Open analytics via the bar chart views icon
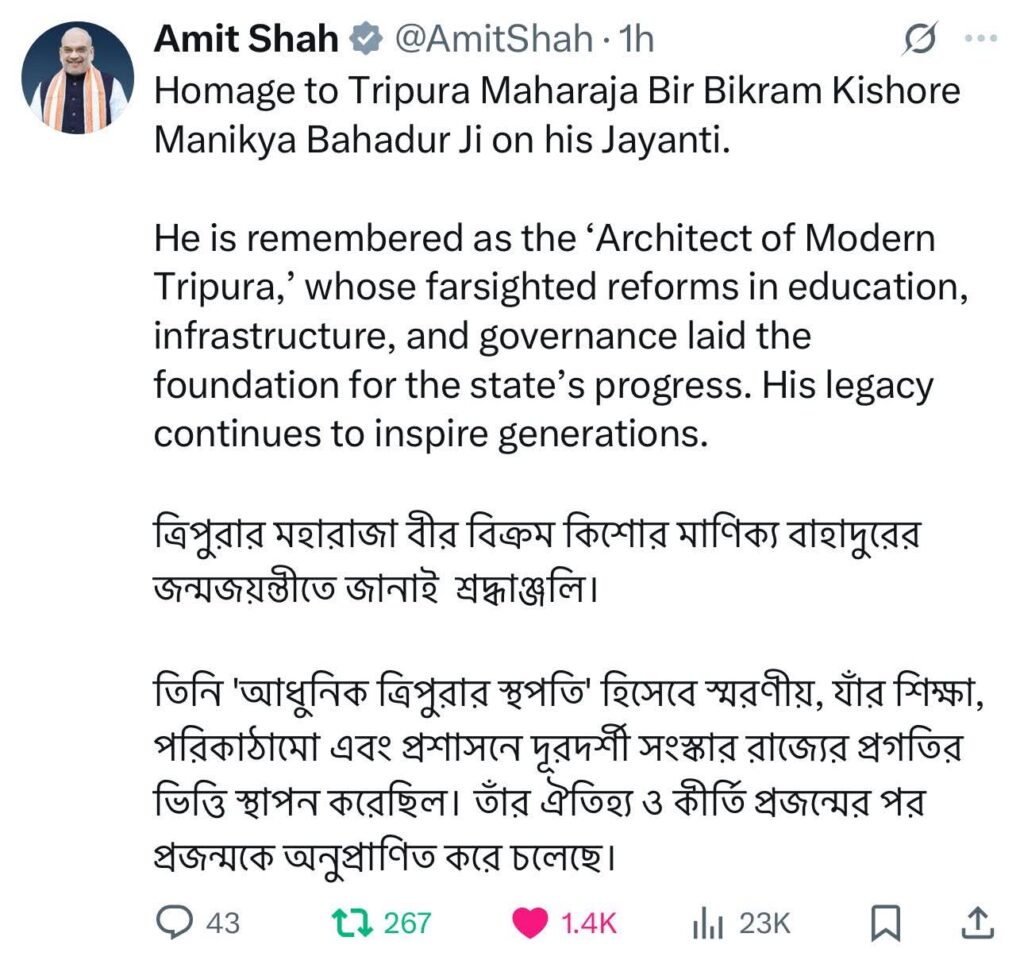This screenshot has width=1024, height=968. point(708,923)
